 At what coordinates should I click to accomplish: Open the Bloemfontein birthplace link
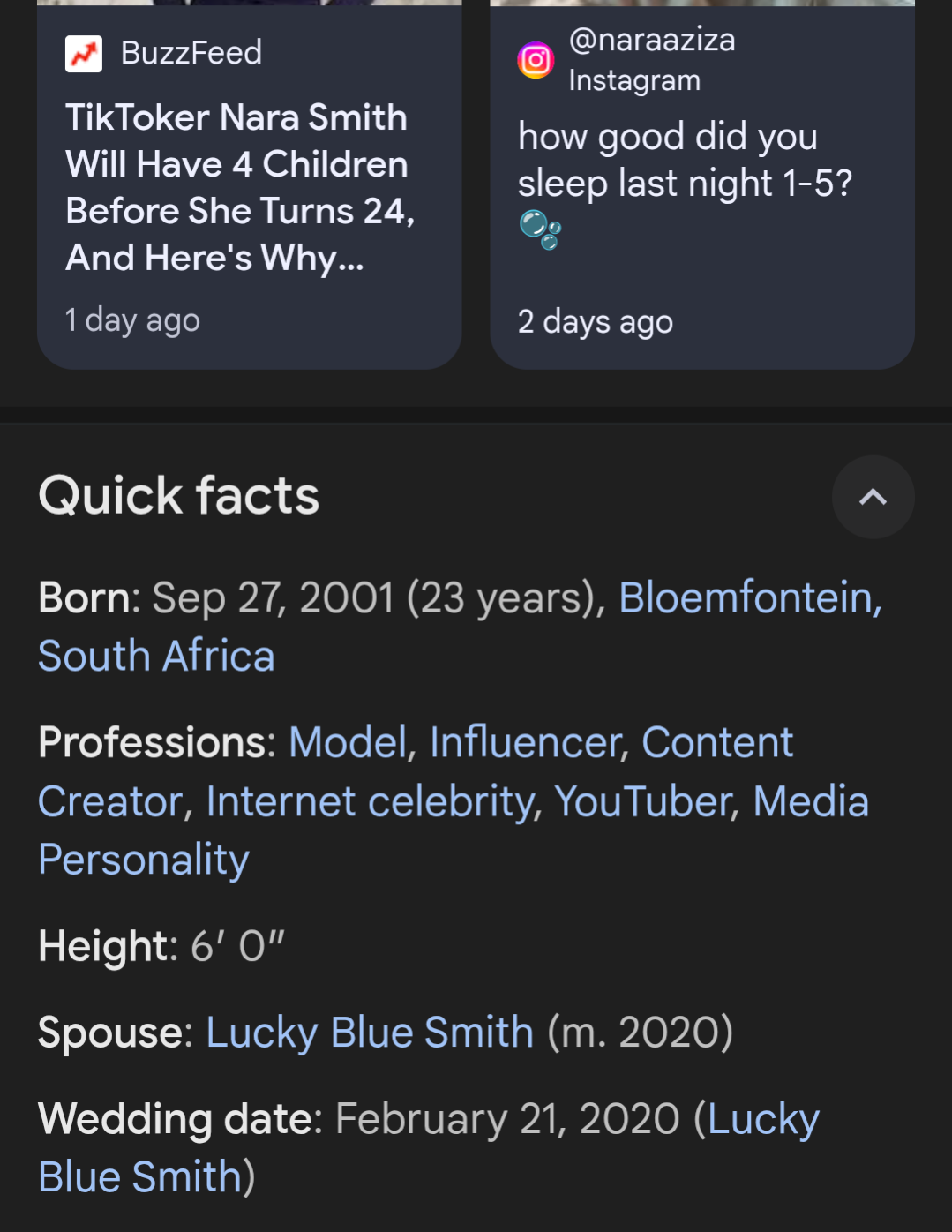(x=751, y=597)
